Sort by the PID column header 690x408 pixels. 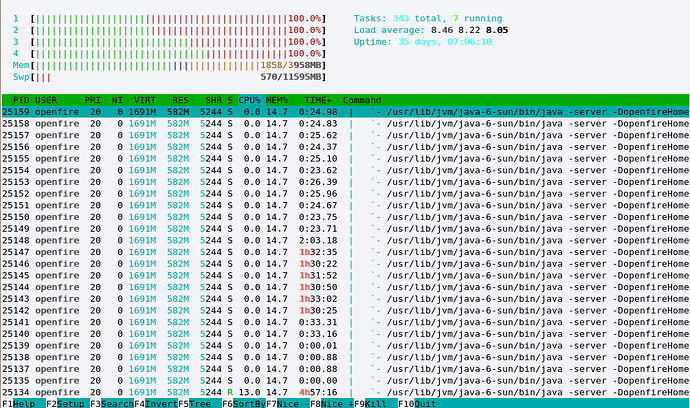click(21, 100)
